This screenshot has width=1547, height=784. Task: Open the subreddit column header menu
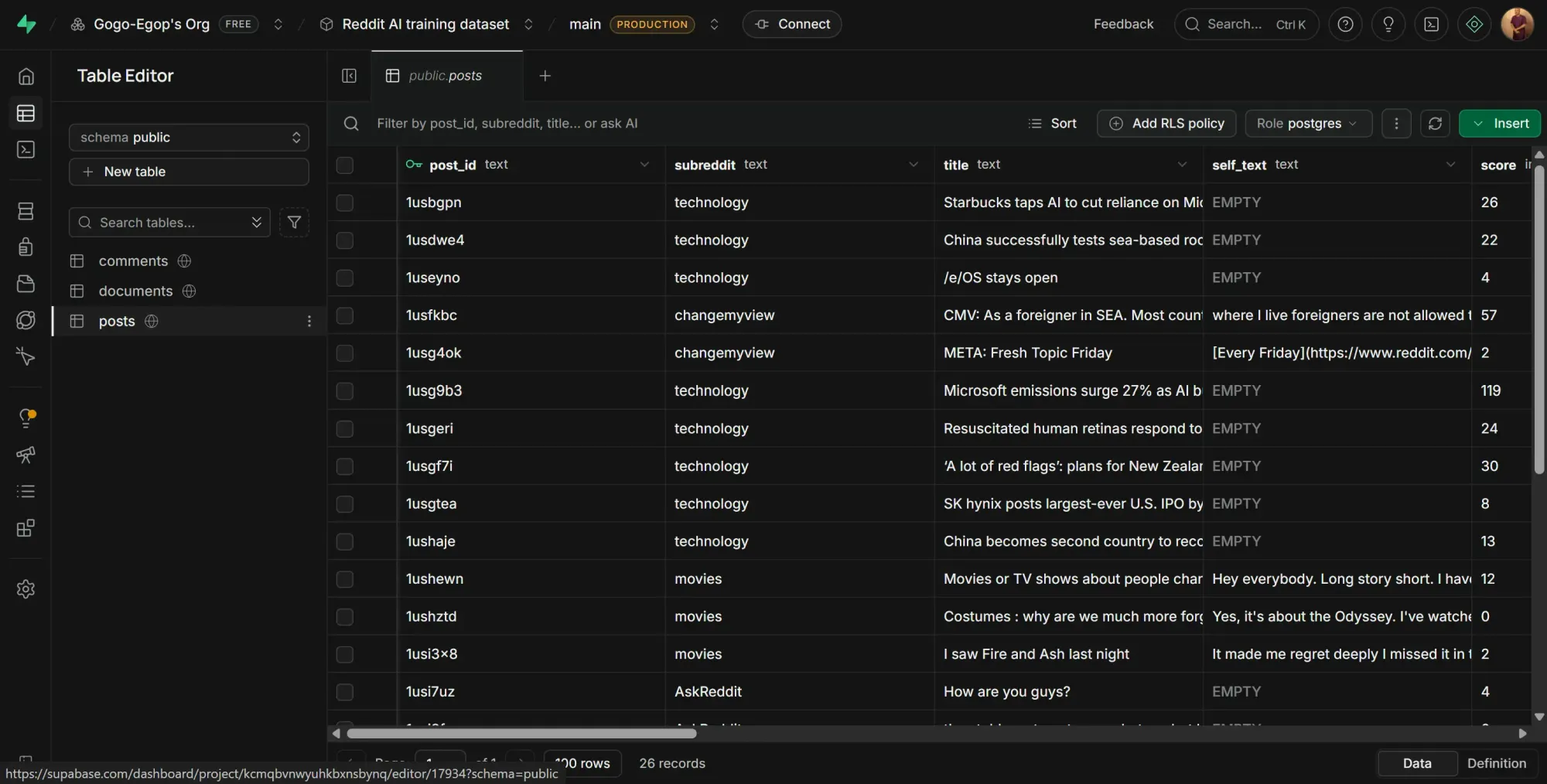[914, 165]
